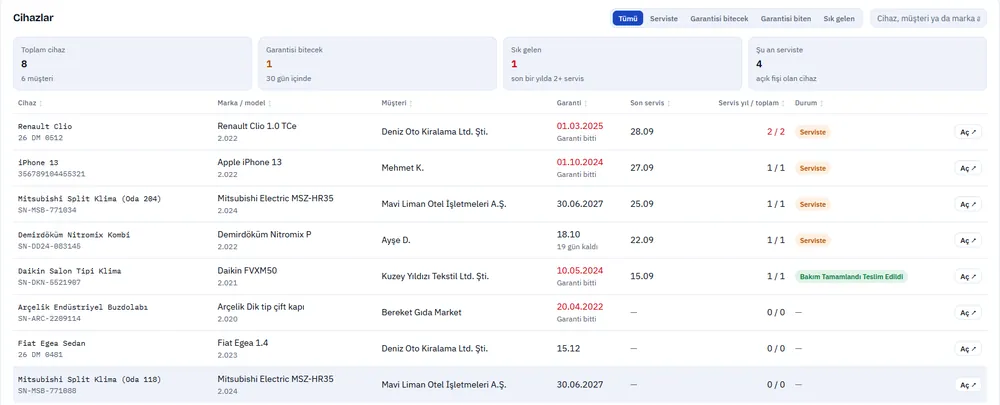Sort by Garanti column header

tap(572, 103)
